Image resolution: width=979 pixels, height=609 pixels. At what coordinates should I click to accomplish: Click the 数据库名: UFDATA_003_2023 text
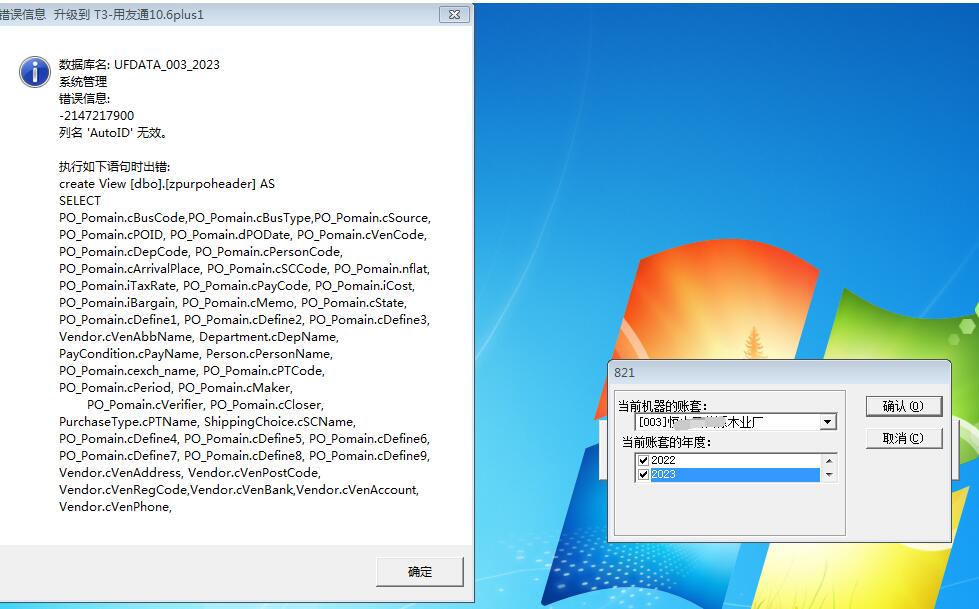pyautogui.click(x=139, y=64)
